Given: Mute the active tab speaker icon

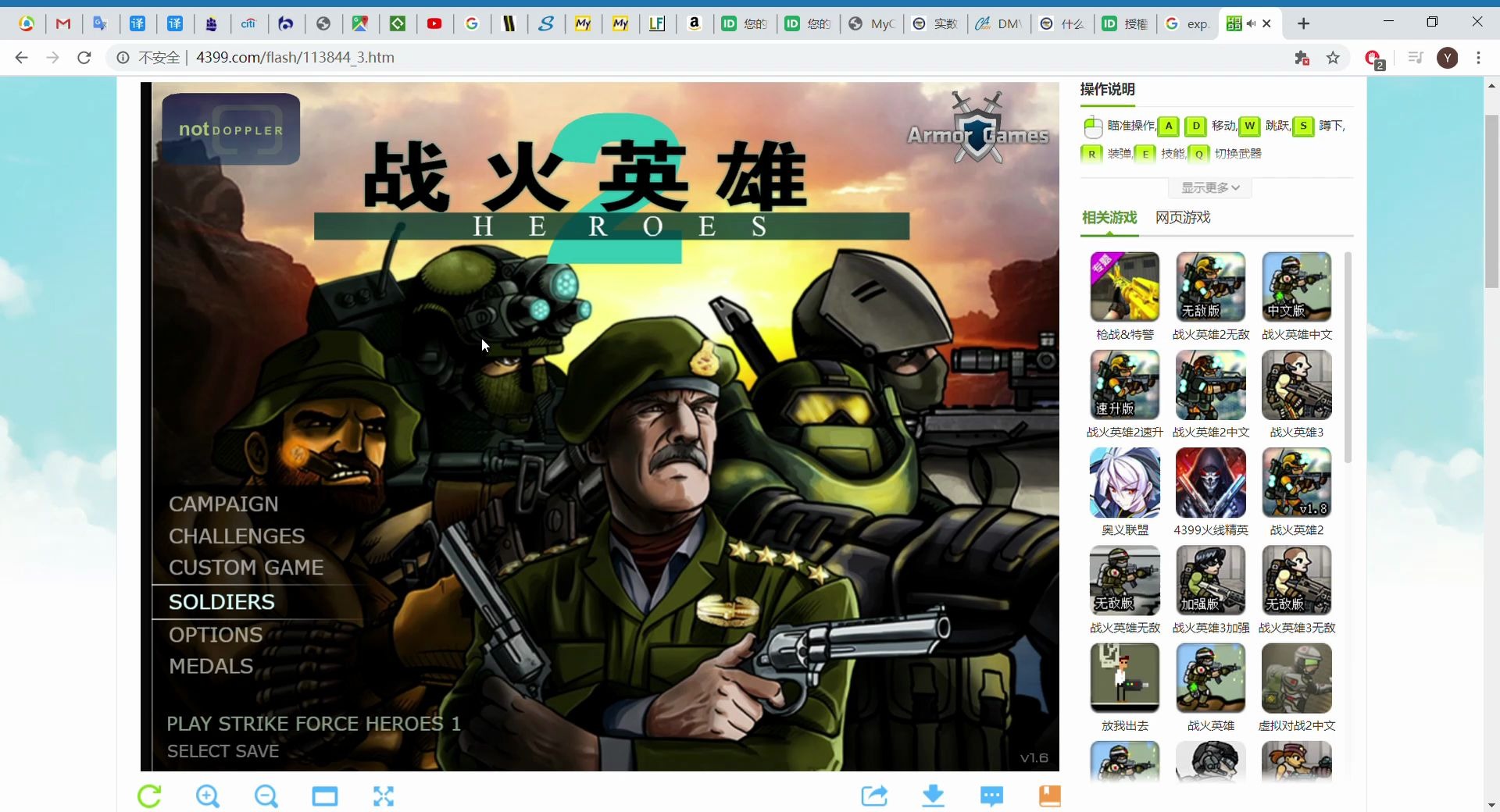Looking at the screenshot, I should (1251, 23).
